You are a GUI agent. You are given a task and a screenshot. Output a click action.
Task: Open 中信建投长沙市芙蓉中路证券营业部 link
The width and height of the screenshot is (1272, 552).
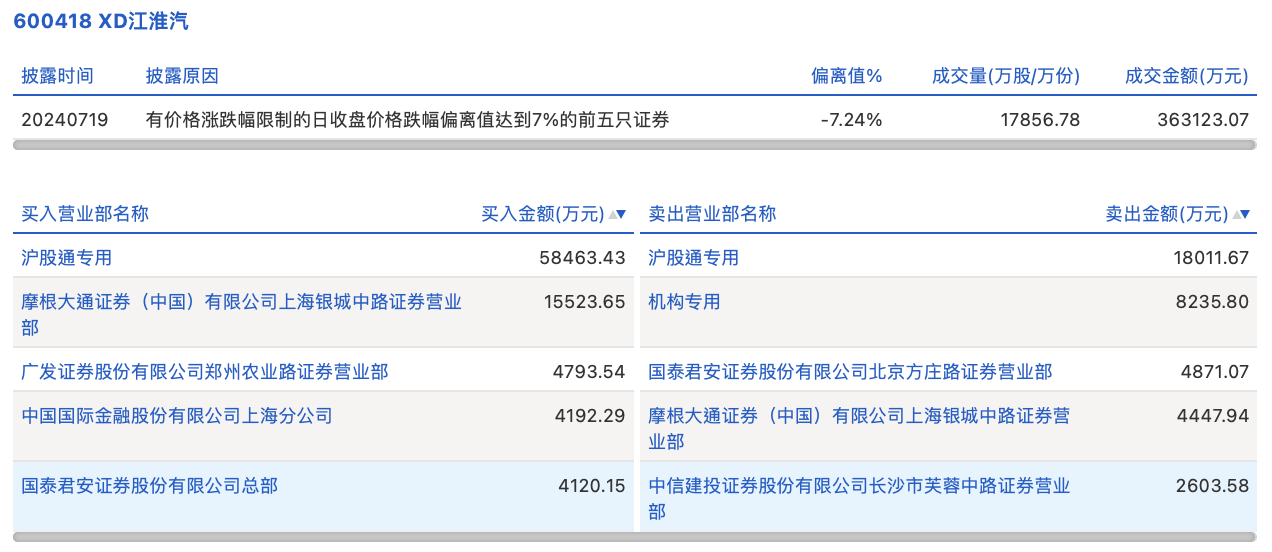pos(859,486)
